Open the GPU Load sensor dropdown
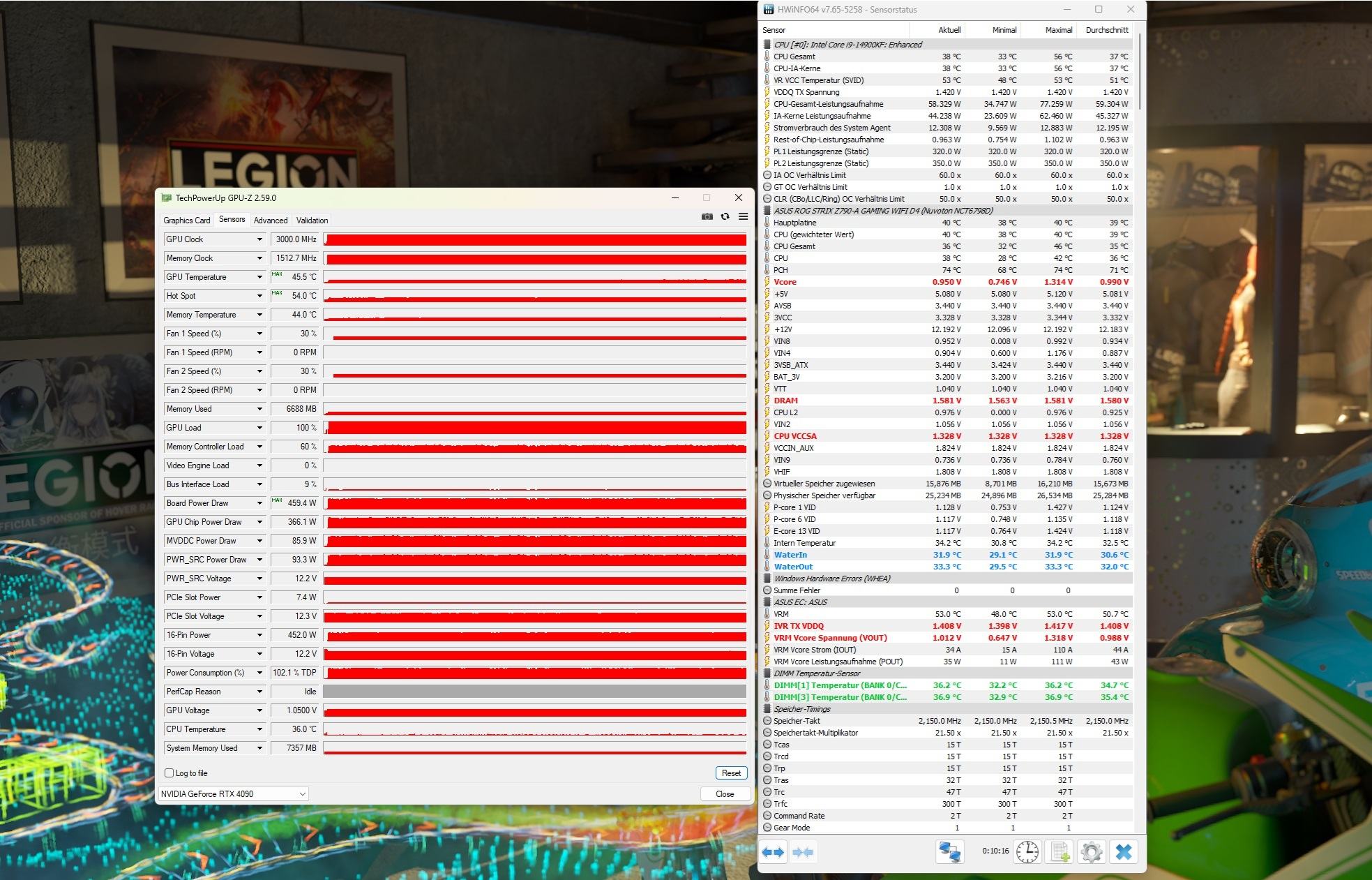This screenshot has height=880, width=1372. tap(259, 428)
